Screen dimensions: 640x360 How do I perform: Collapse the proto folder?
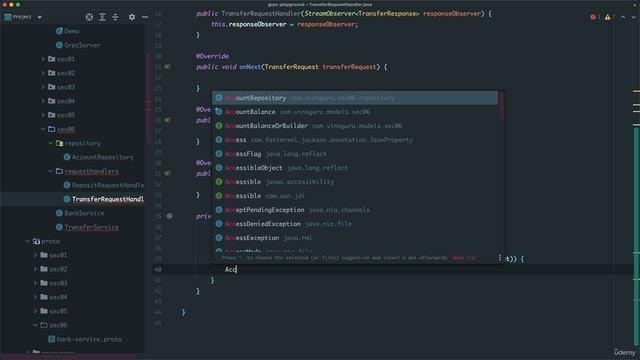pyautogui.click(x=27, y=241)
